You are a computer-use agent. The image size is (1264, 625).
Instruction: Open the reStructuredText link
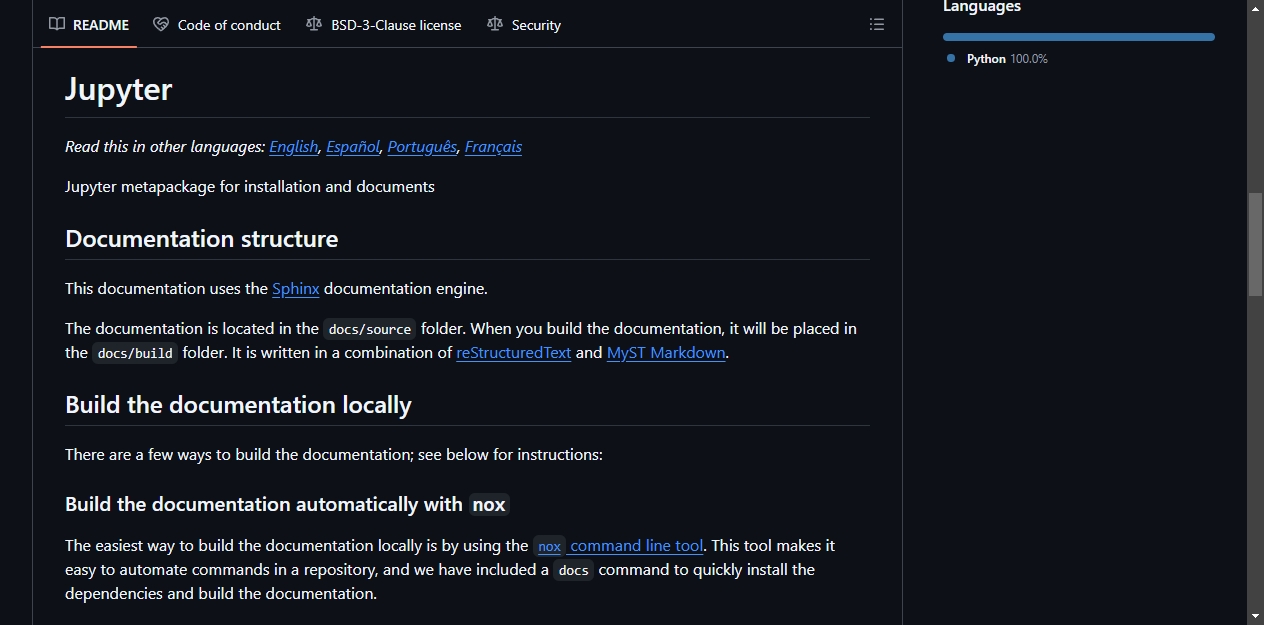pyautogui.click(x=514, y=353)
